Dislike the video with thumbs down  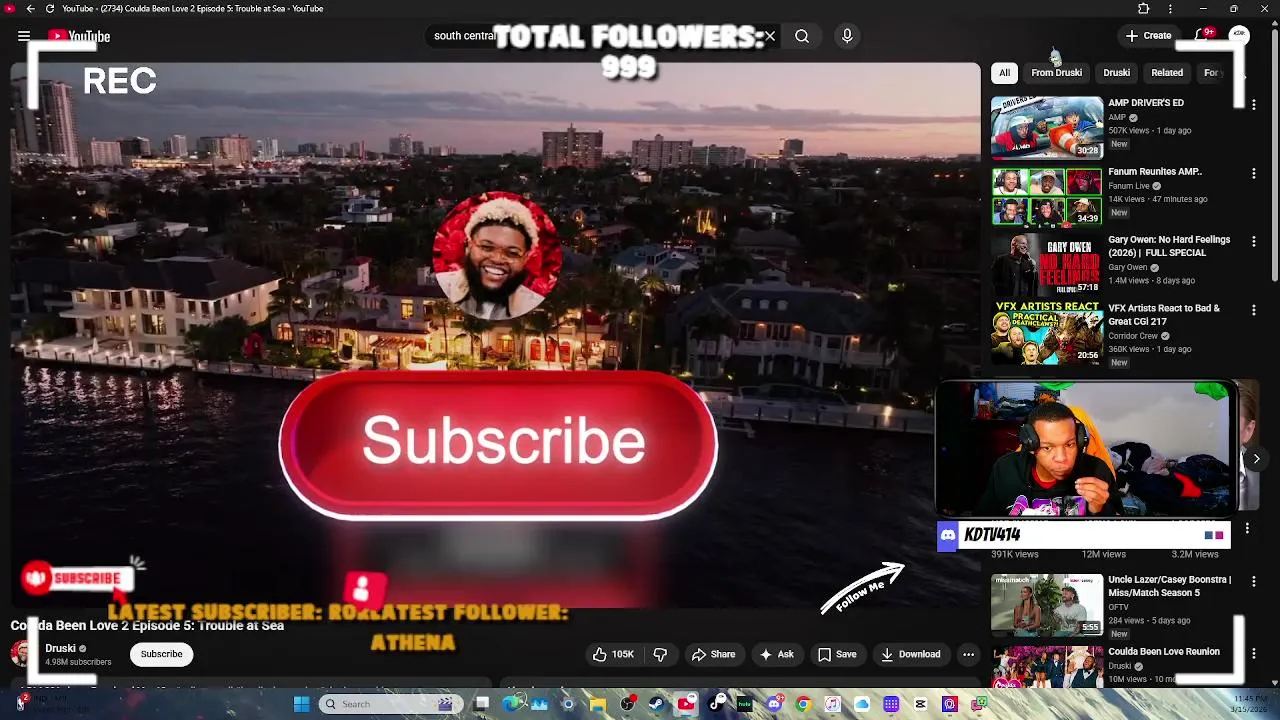(x=660, y=654)
